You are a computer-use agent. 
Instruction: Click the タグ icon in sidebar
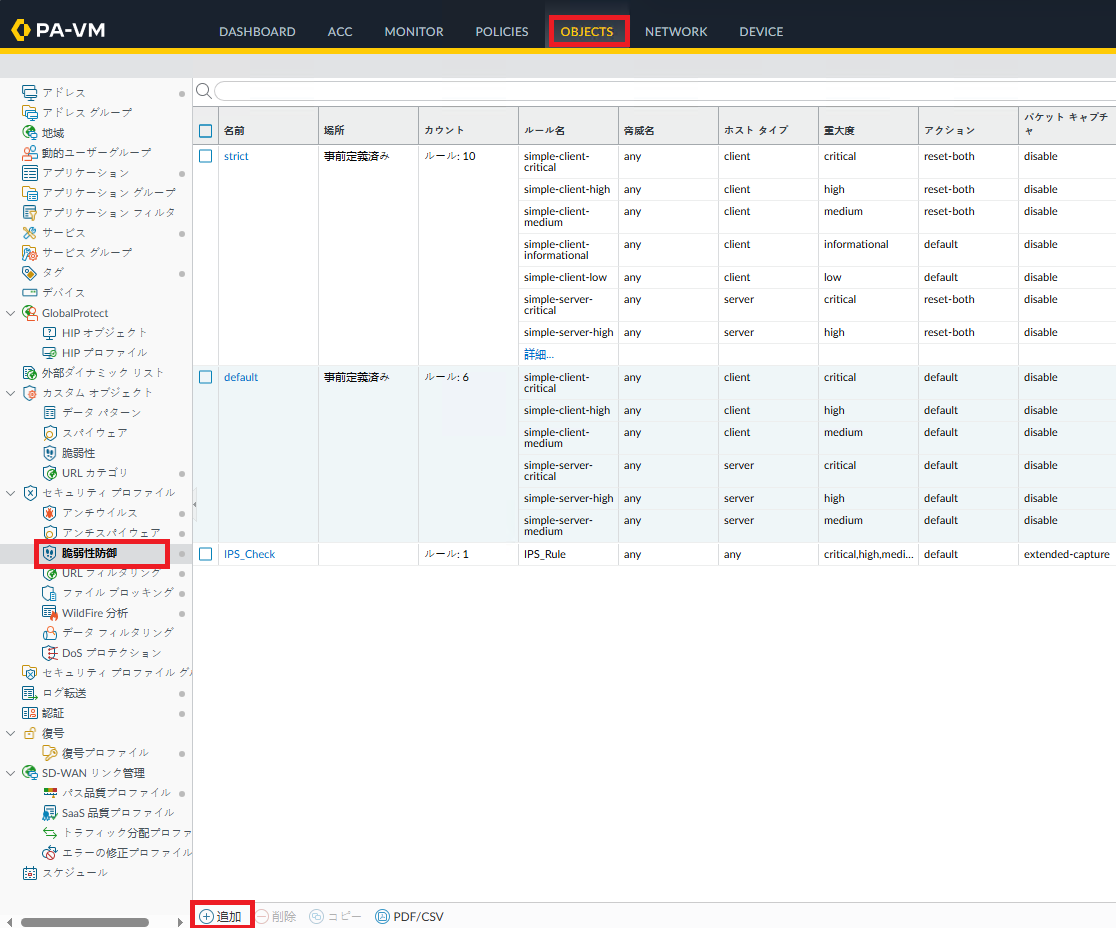pyautogui.click(x=30, y=273)
